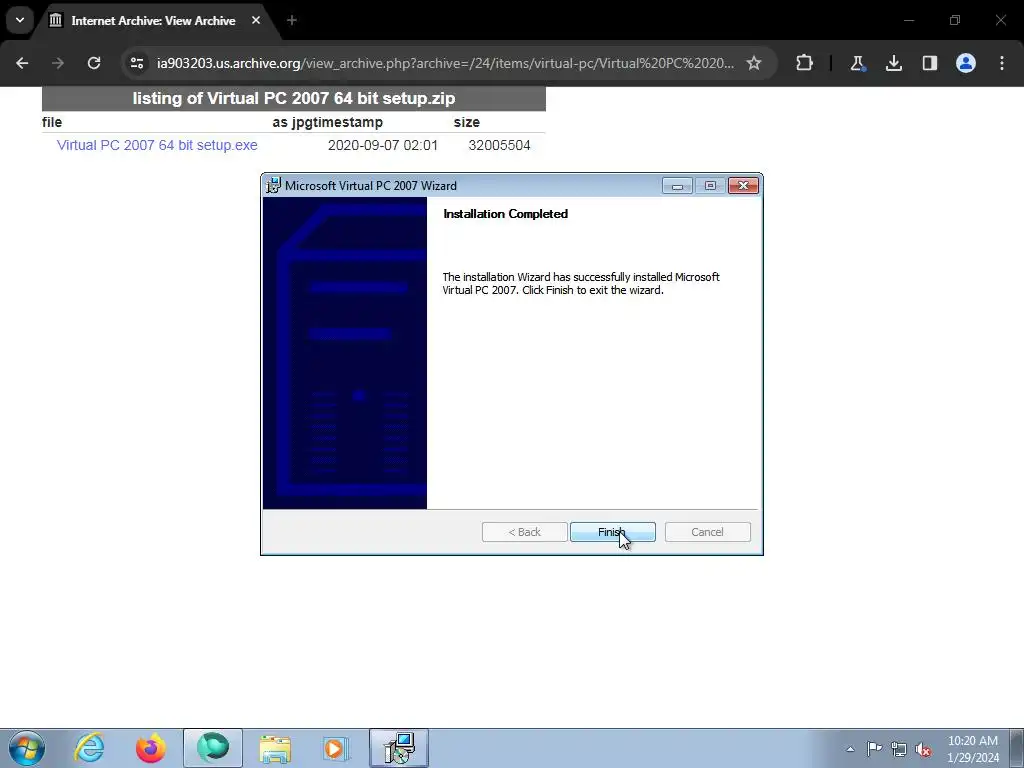Screen dimensions: 1024x768
Task: Click the Finish button in the wizard
Action: pyautogui.click(x=613, y=532)
